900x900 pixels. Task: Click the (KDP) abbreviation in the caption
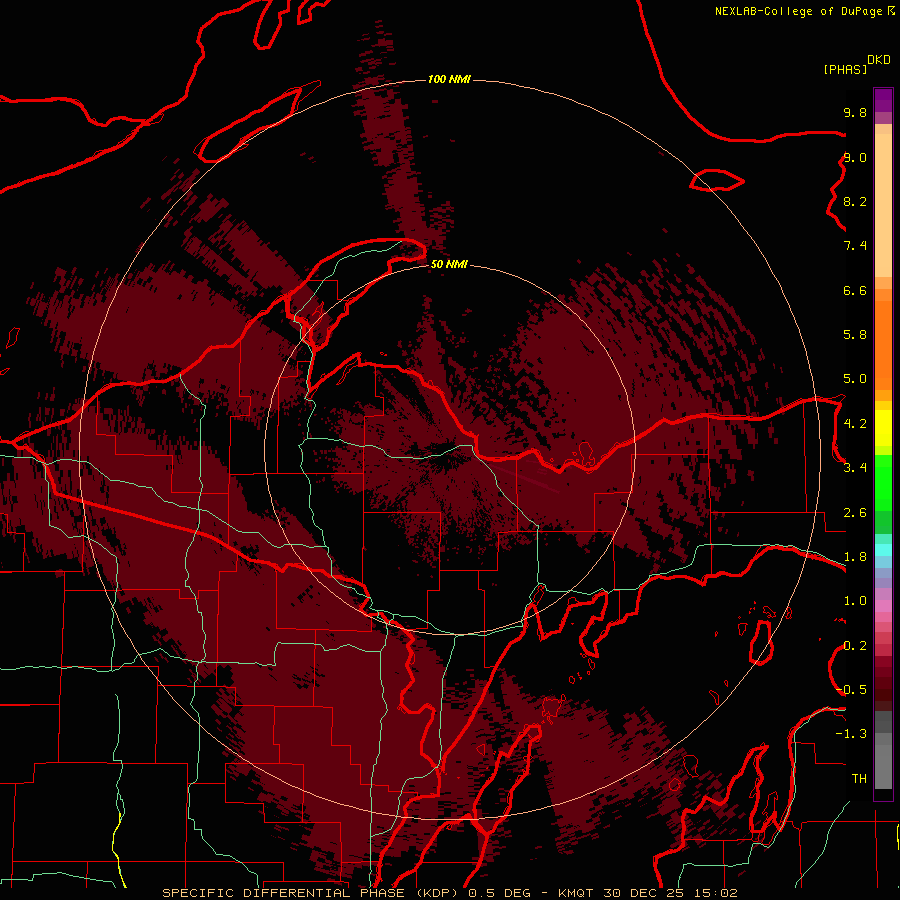tap(437, 893)
